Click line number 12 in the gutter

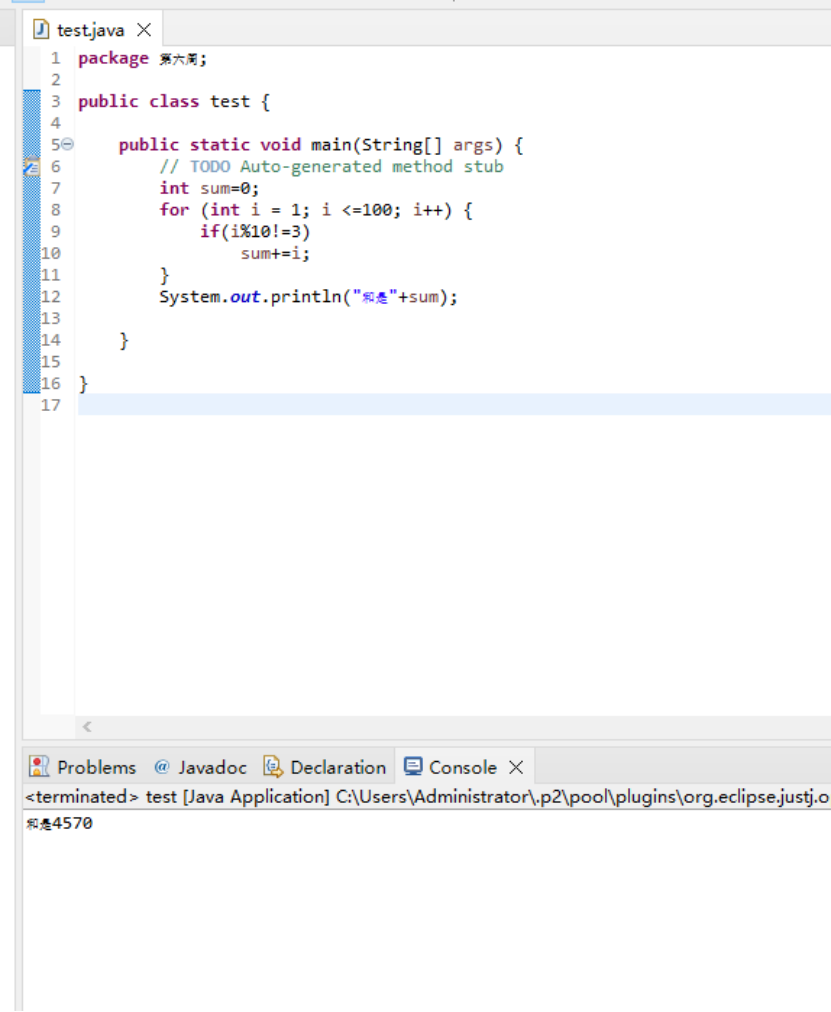tap(51, 297)
